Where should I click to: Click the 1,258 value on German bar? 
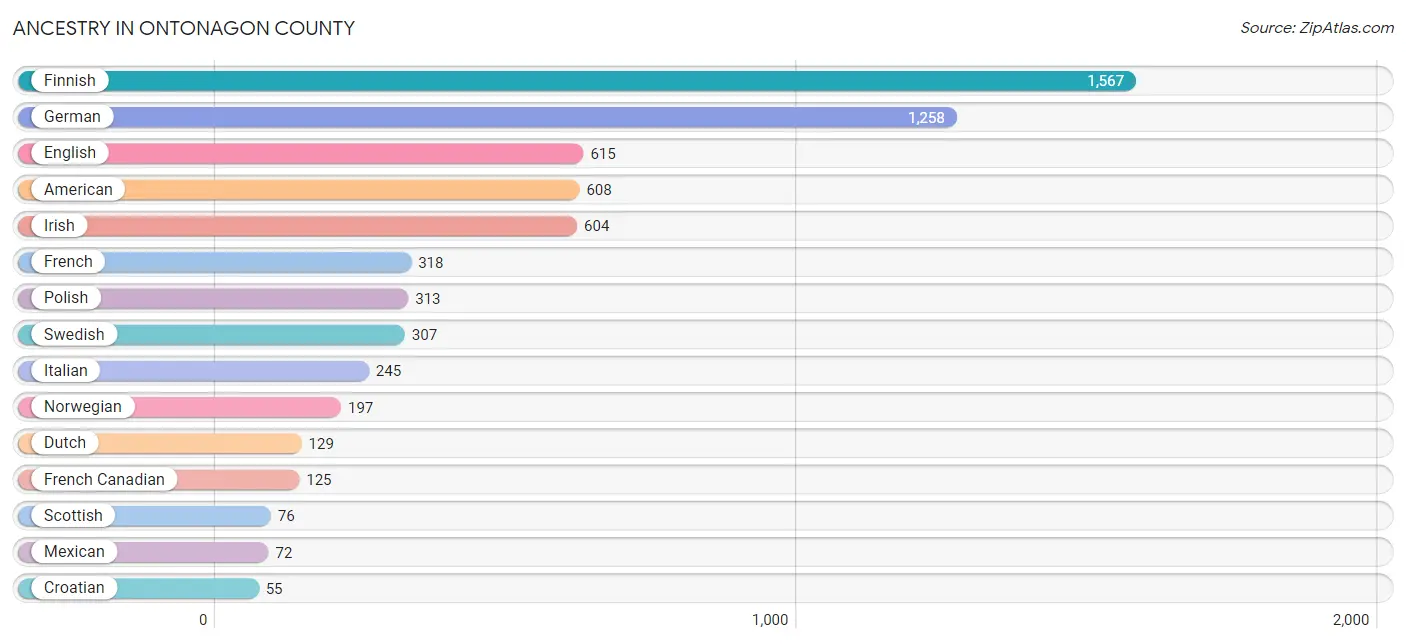926,118
